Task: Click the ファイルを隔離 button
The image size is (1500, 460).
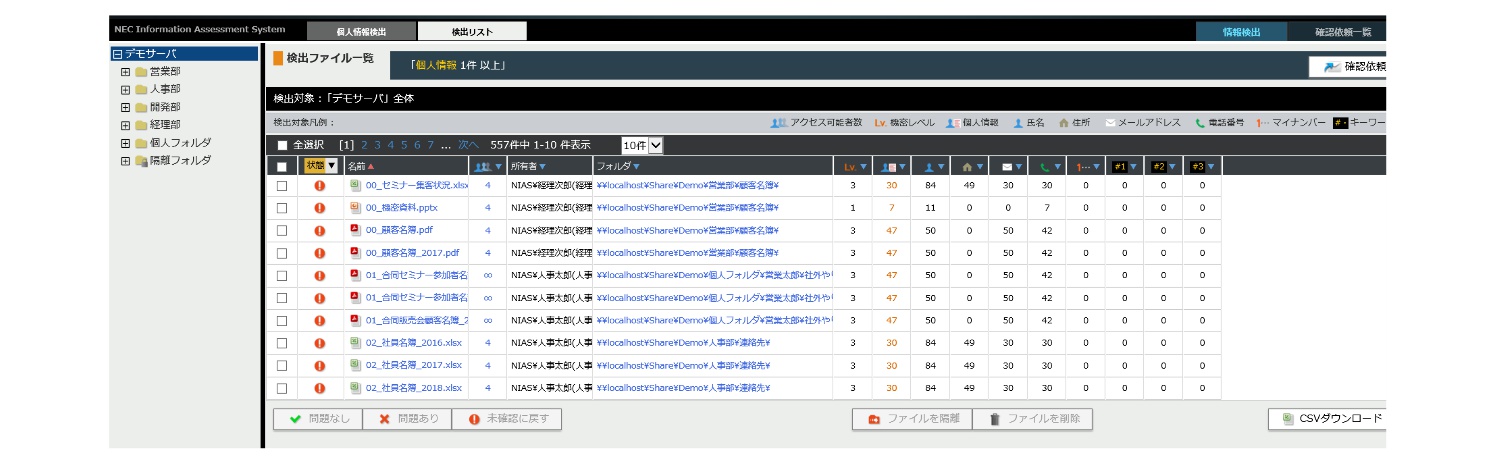Action: [x=912, y=419]
